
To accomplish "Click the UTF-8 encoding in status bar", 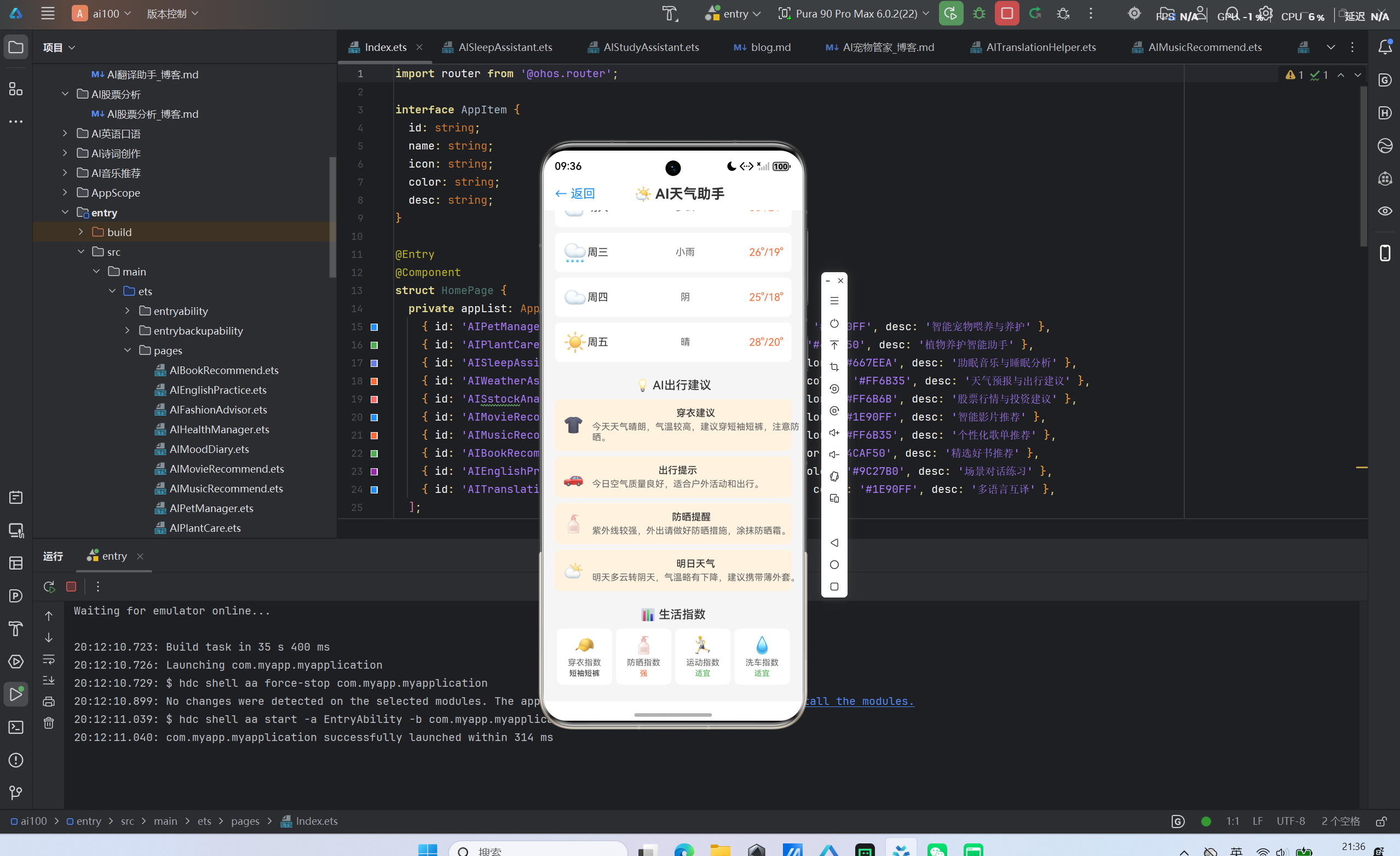I will [x=1290, y=821].
